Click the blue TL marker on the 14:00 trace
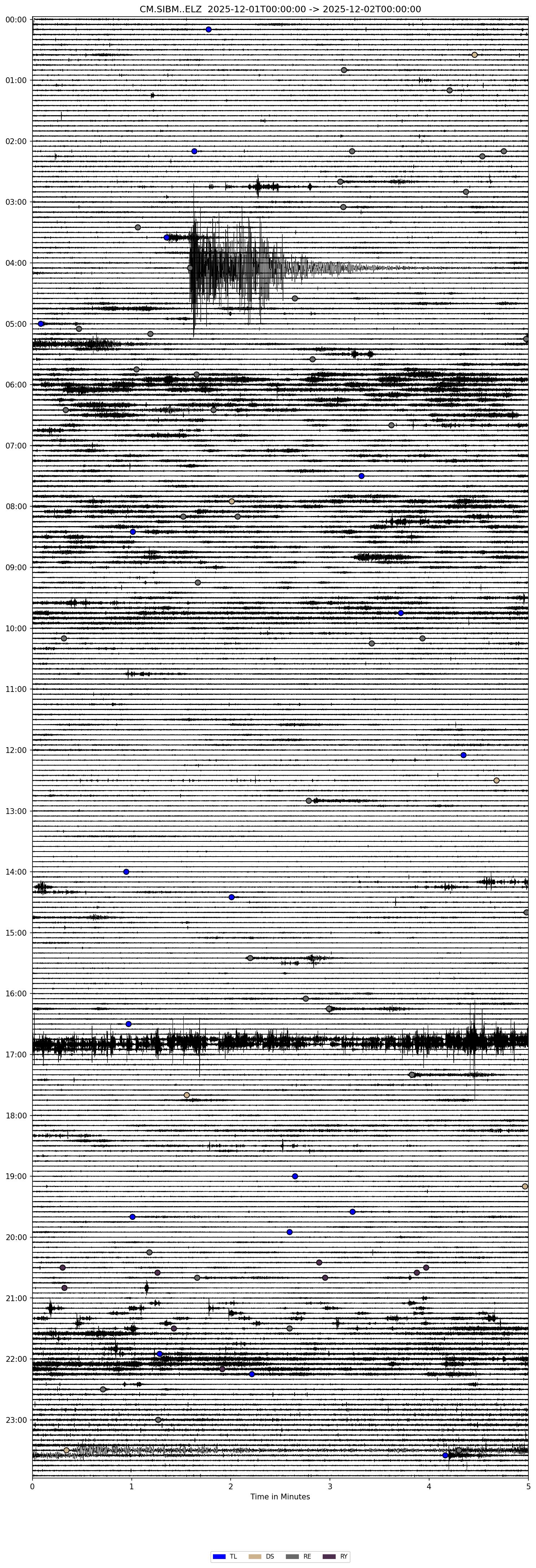536x1568 pixels. (x=127, y=872)
